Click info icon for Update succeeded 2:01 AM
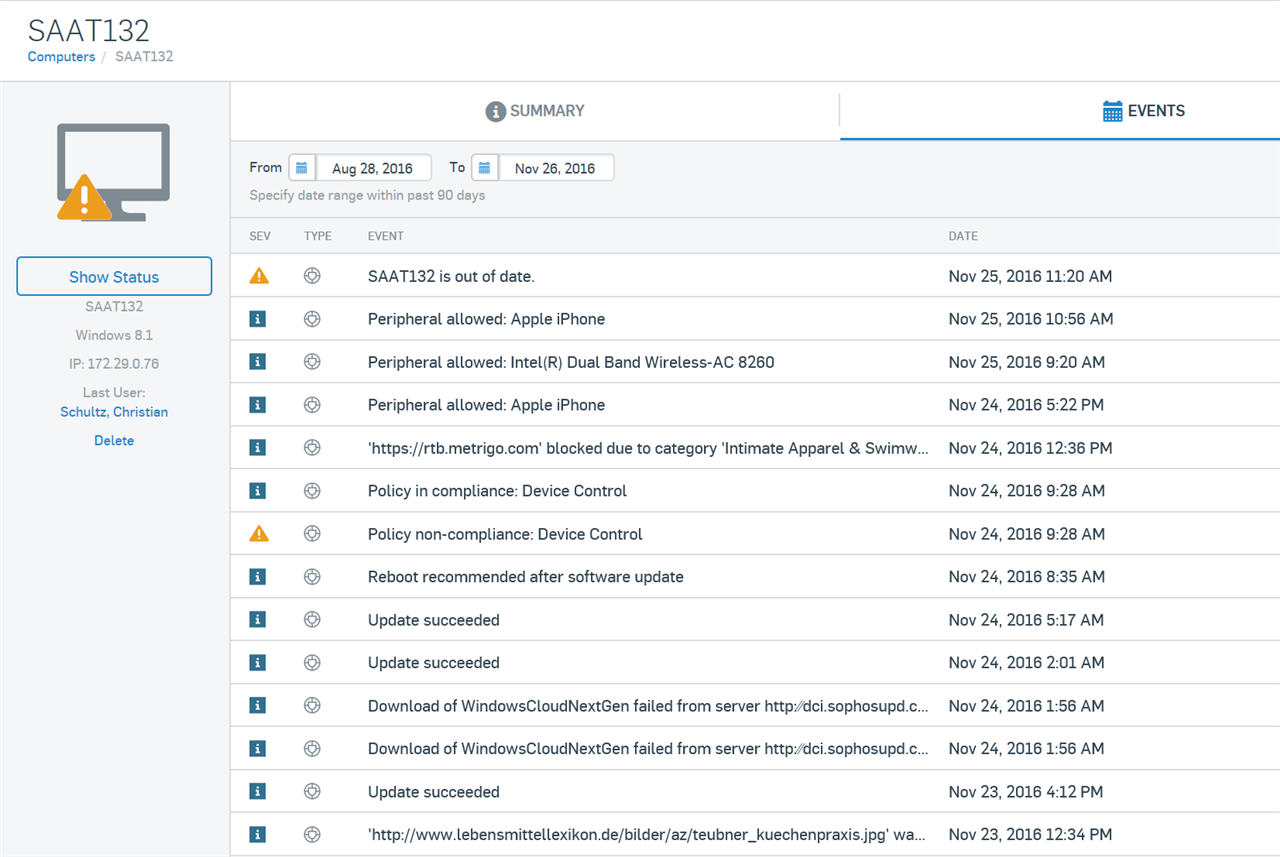 tap(258, 663)
